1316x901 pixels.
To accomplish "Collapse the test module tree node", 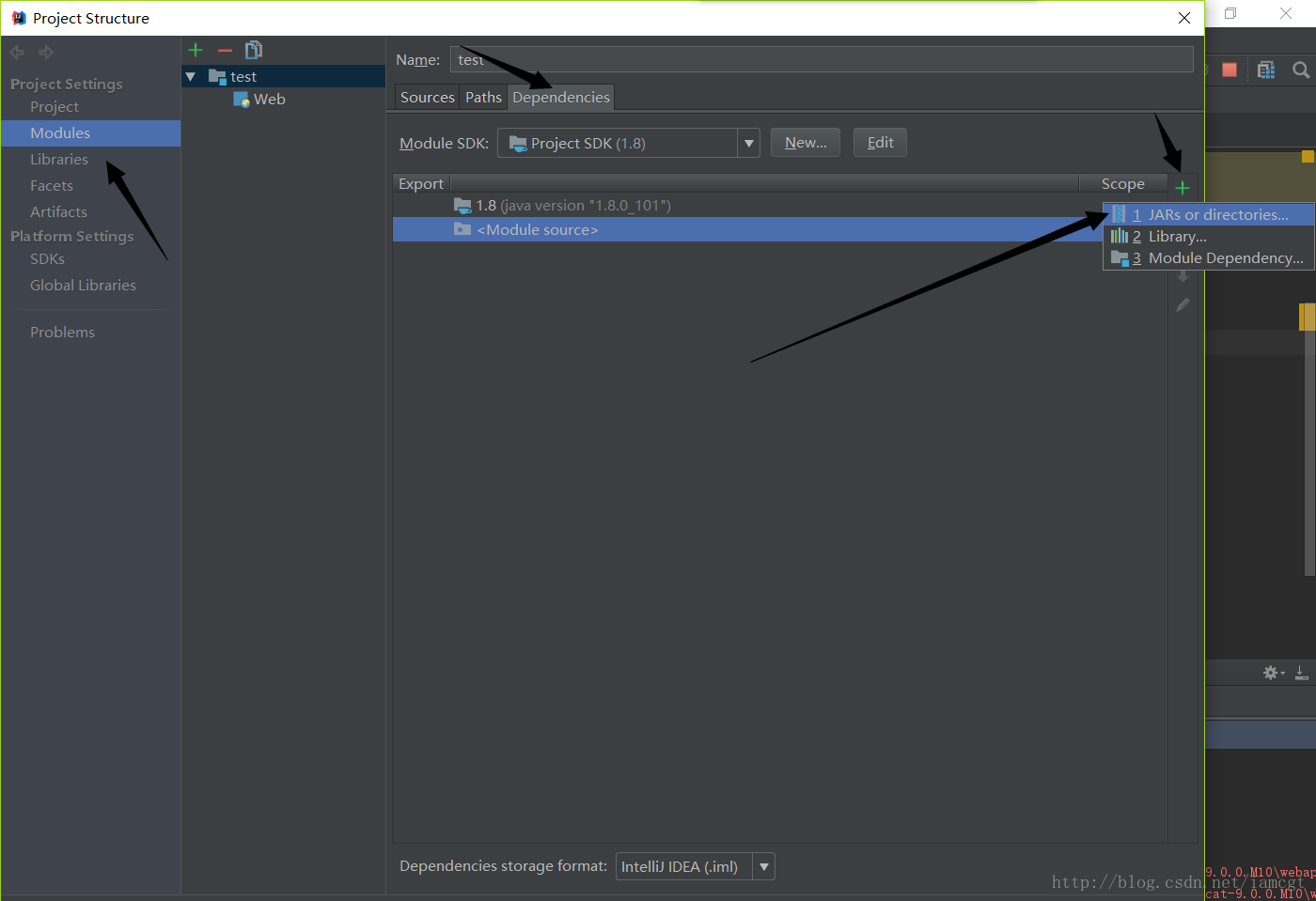I will pos(191,76).
